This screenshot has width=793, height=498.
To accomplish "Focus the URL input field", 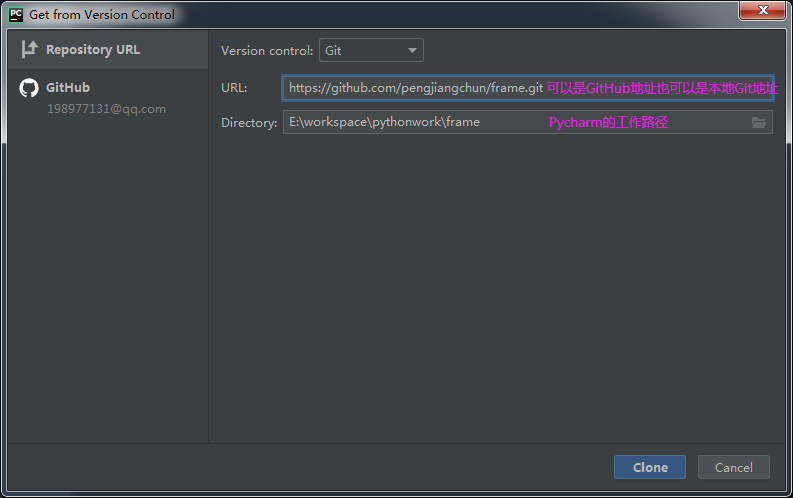I will [528, 88].
